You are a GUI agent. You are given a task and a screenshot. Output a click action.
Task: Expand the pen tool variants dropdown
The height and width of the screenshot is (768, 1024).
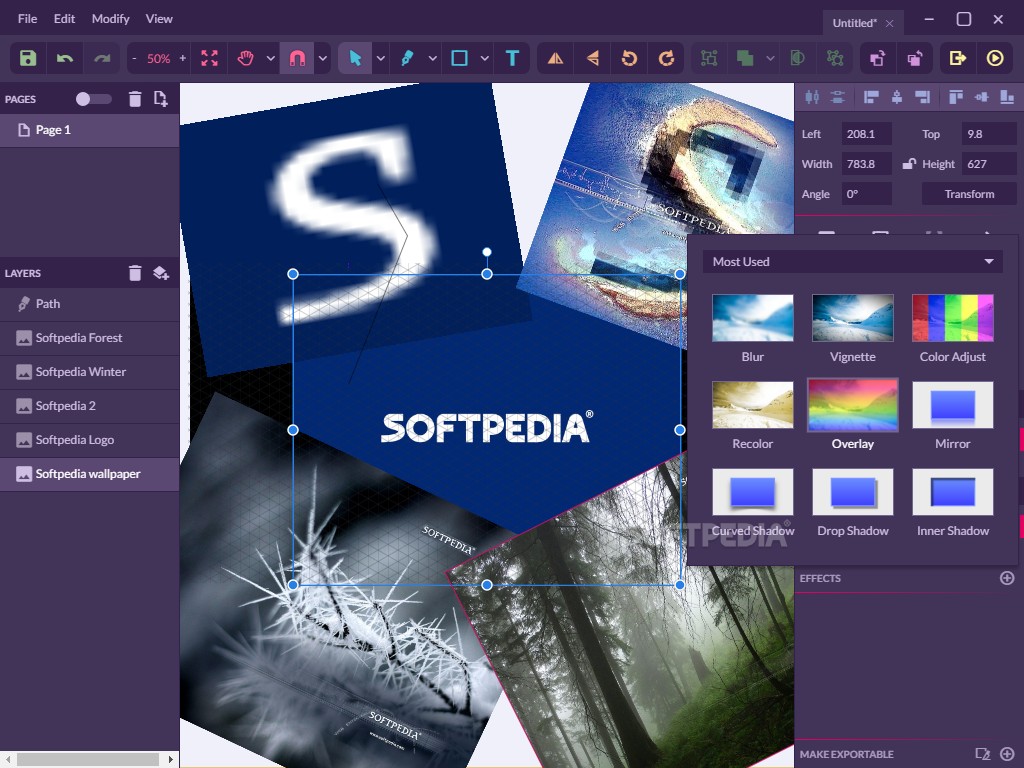[x=432, y=58]
